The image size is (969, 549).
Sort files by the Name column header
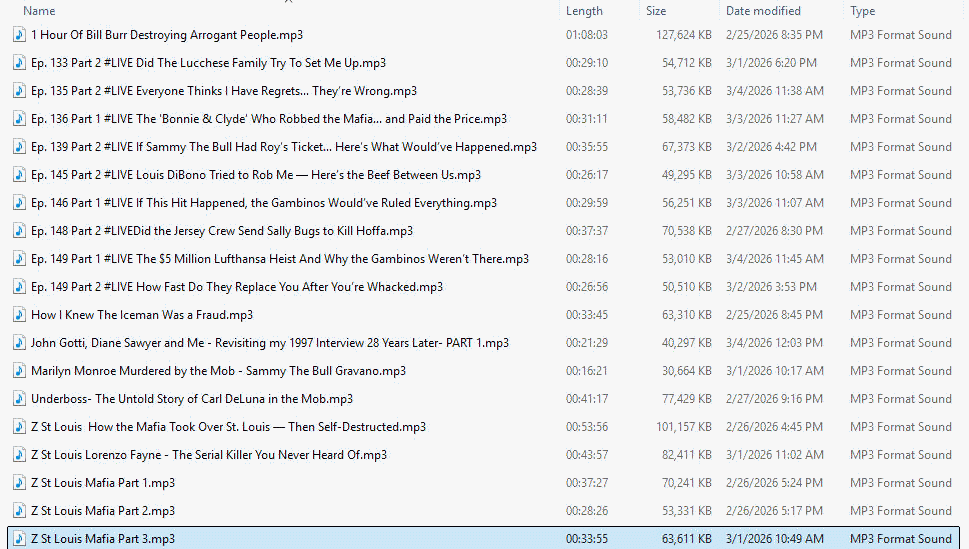40,11
